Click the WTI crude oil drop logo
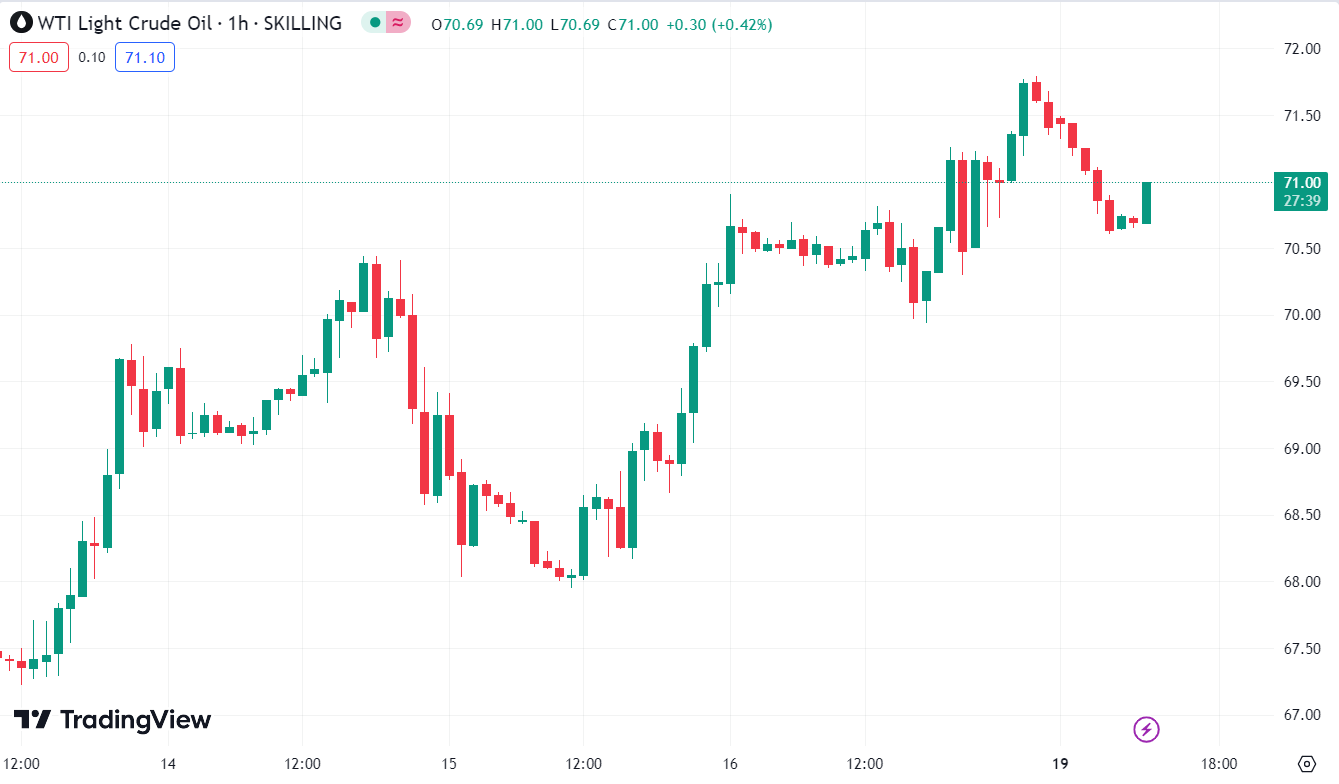The image size is (1339, 784). click(x=20, y=23)
